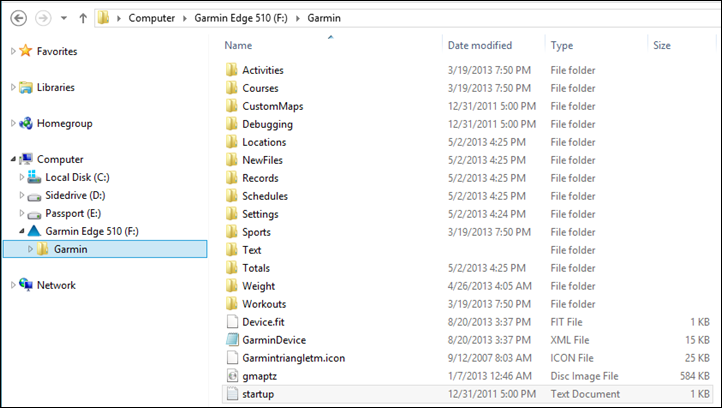Expand the Network tree node

(x=13, y=285)
